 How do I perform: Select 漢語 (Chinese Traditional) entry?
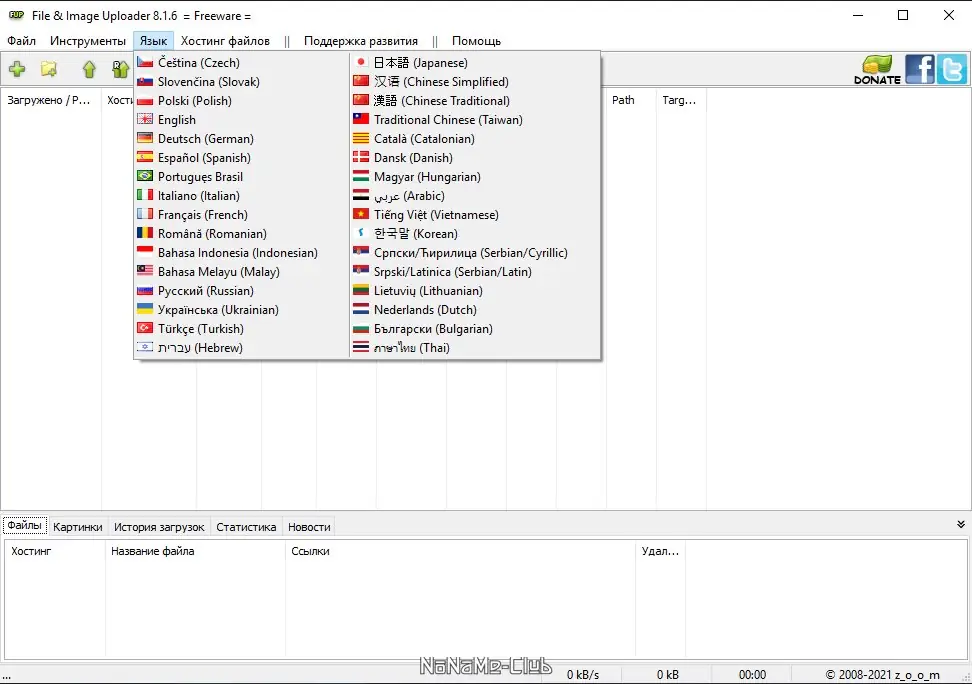point(475,100)
